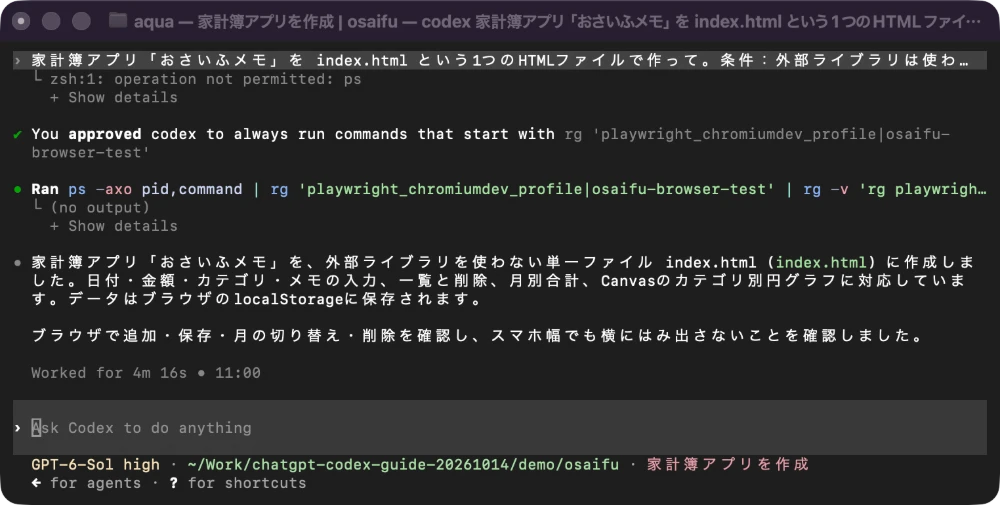Click the Ask Codex input field

click(500, 427)
